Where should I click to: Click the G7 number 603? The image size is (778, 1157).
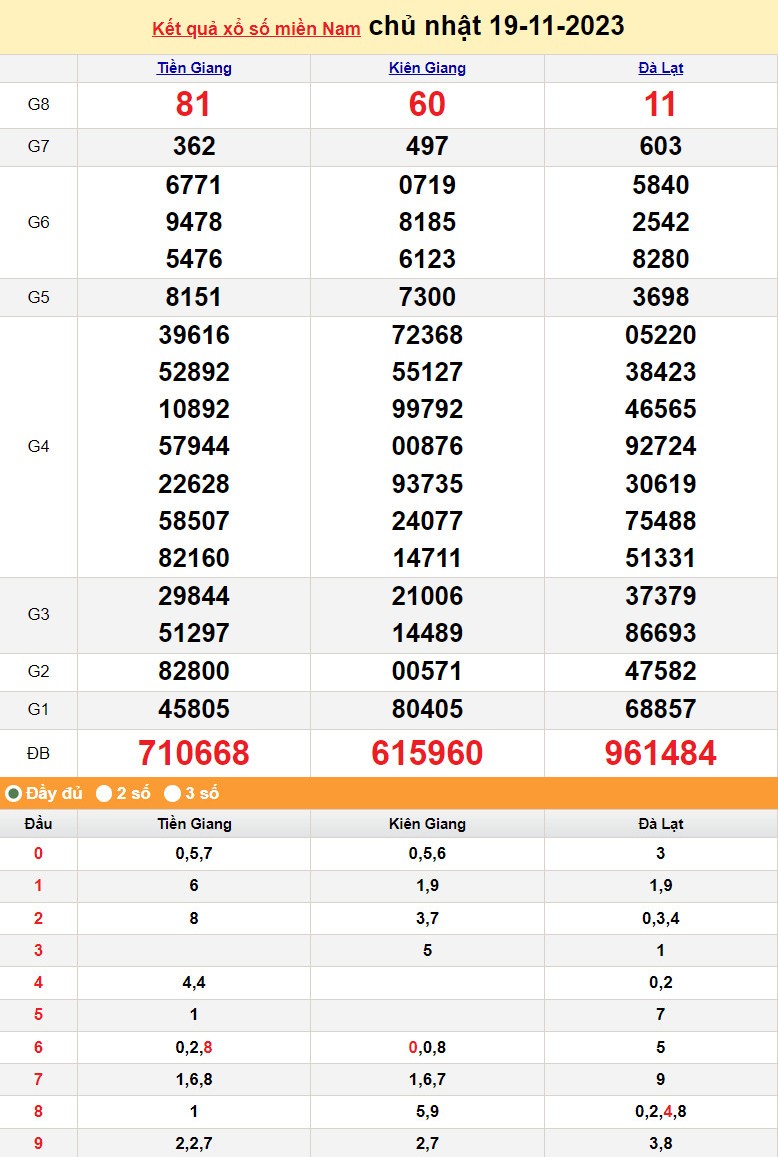tap(660, 147)
